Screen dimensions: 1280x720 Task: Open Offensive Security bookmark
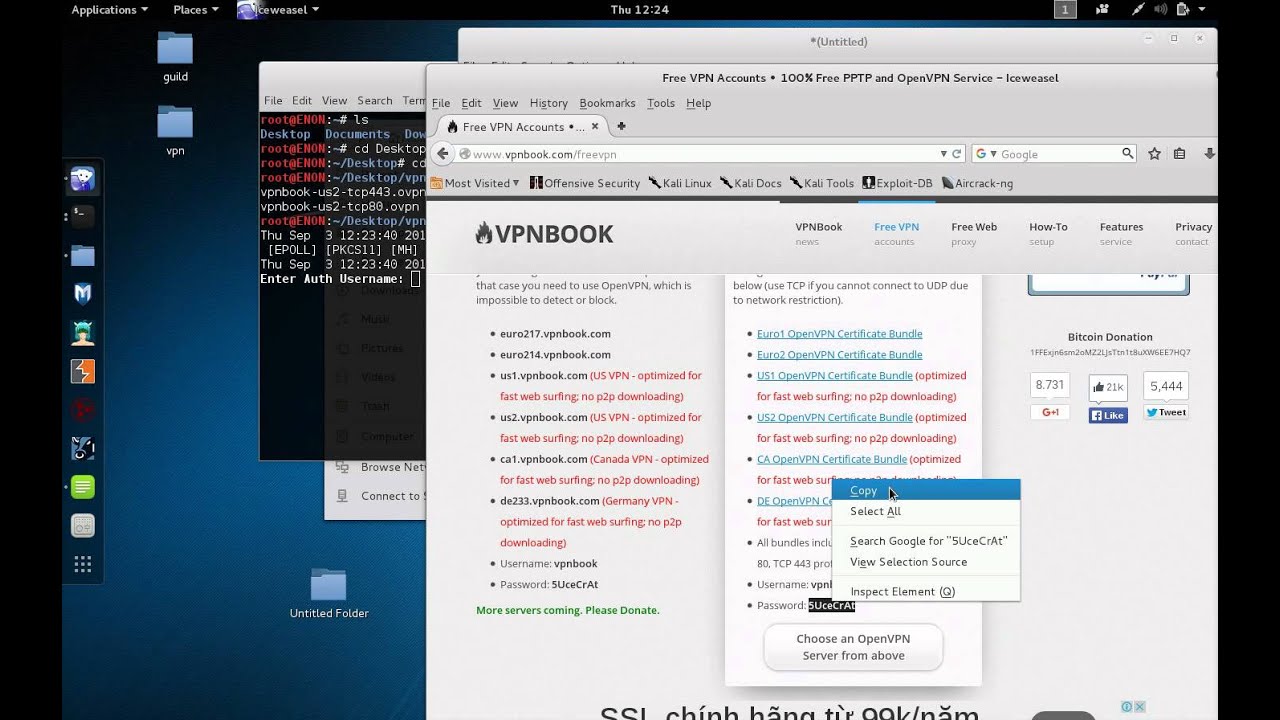click(585, 183)
